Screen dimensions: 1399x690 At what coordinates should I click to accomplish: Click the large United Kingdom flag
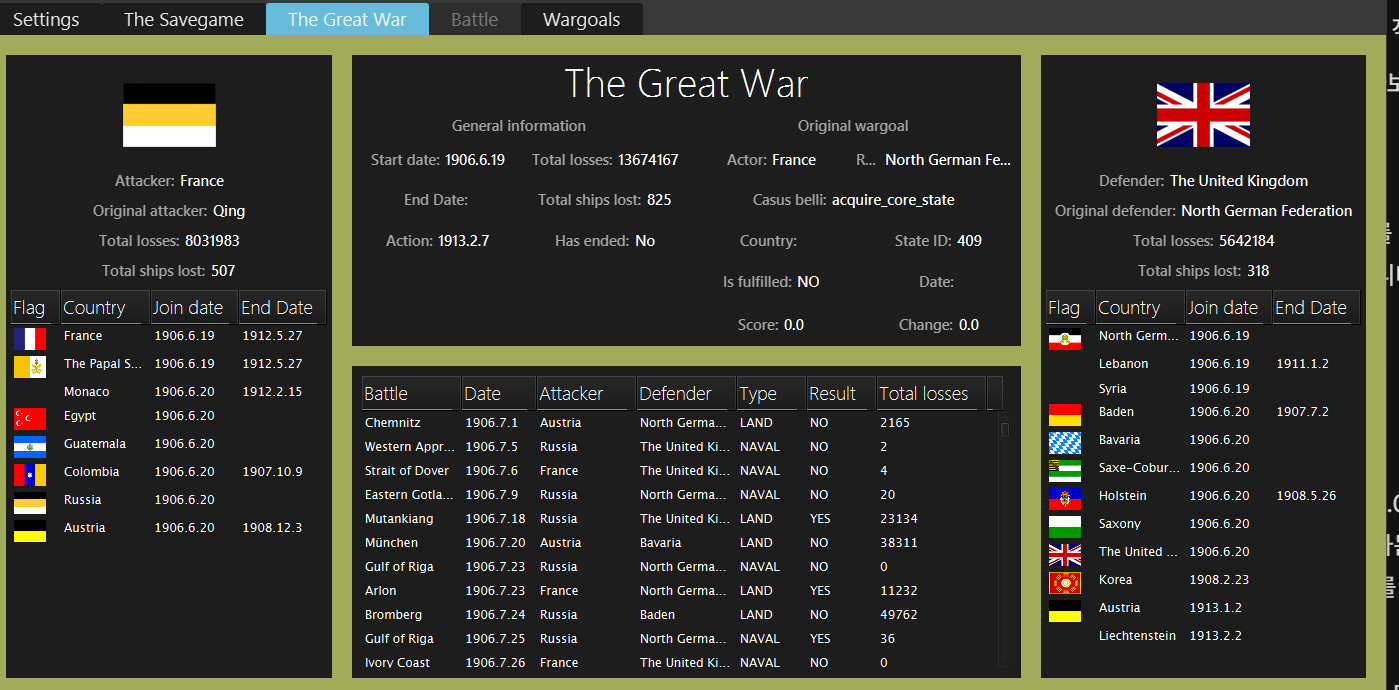[x=1204, y=116]
